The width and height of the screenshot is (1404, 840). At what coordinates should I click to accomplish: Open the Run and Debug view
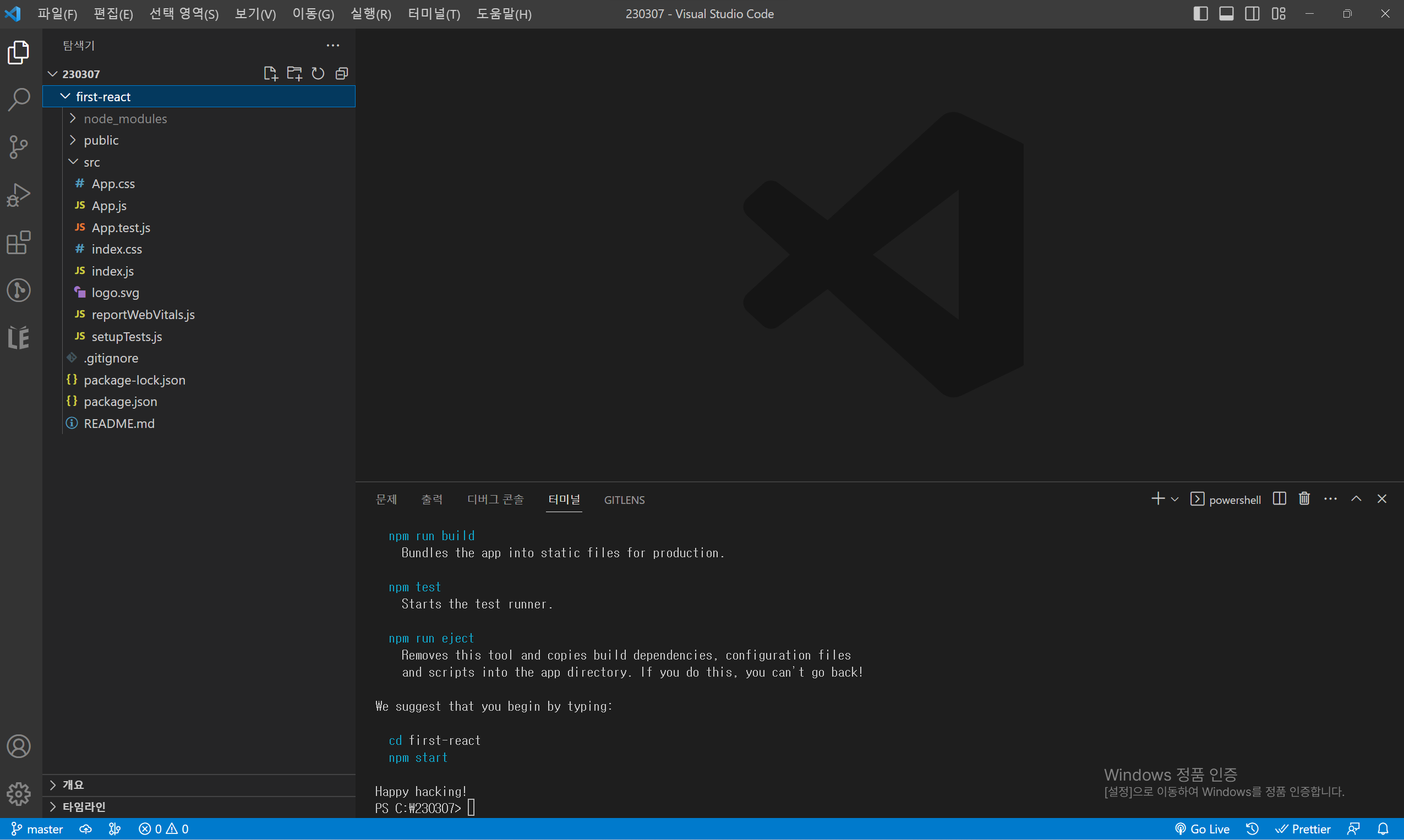click(x=19, y=195)
